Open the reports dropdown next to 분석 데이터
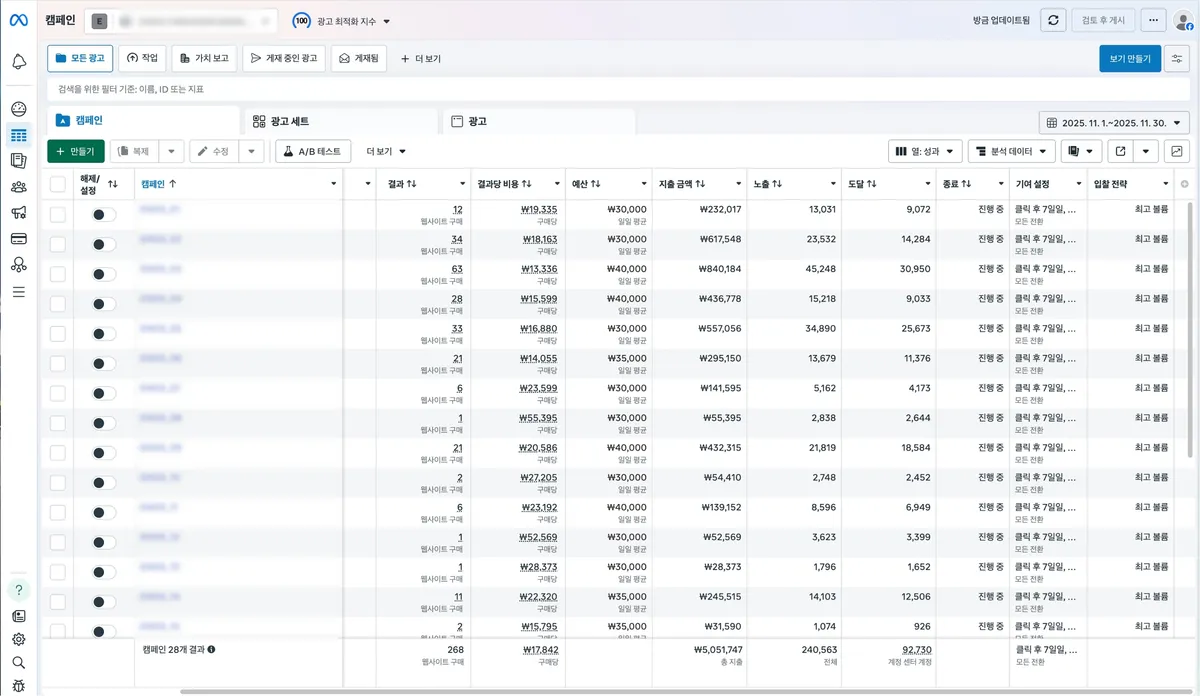The width and height of the screenshot is (1200, 696). (x=1082, y=151)
